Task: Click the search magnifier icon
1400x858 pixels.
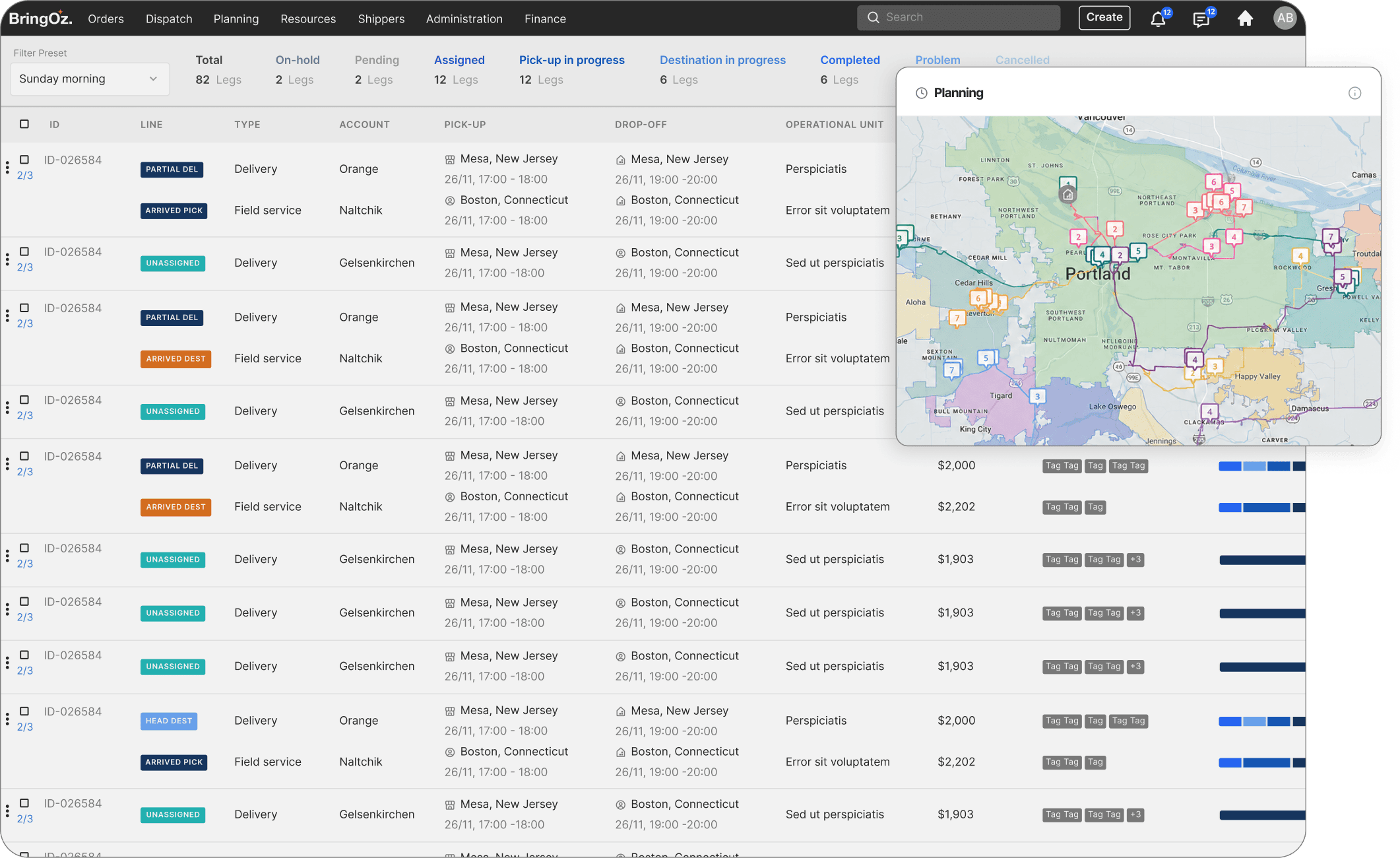Action: coord(873,18)
